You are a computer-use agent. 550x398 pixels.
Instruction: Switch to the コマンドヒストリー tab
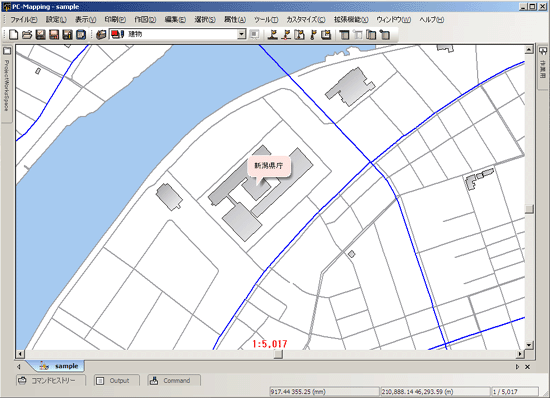point(51,380)
